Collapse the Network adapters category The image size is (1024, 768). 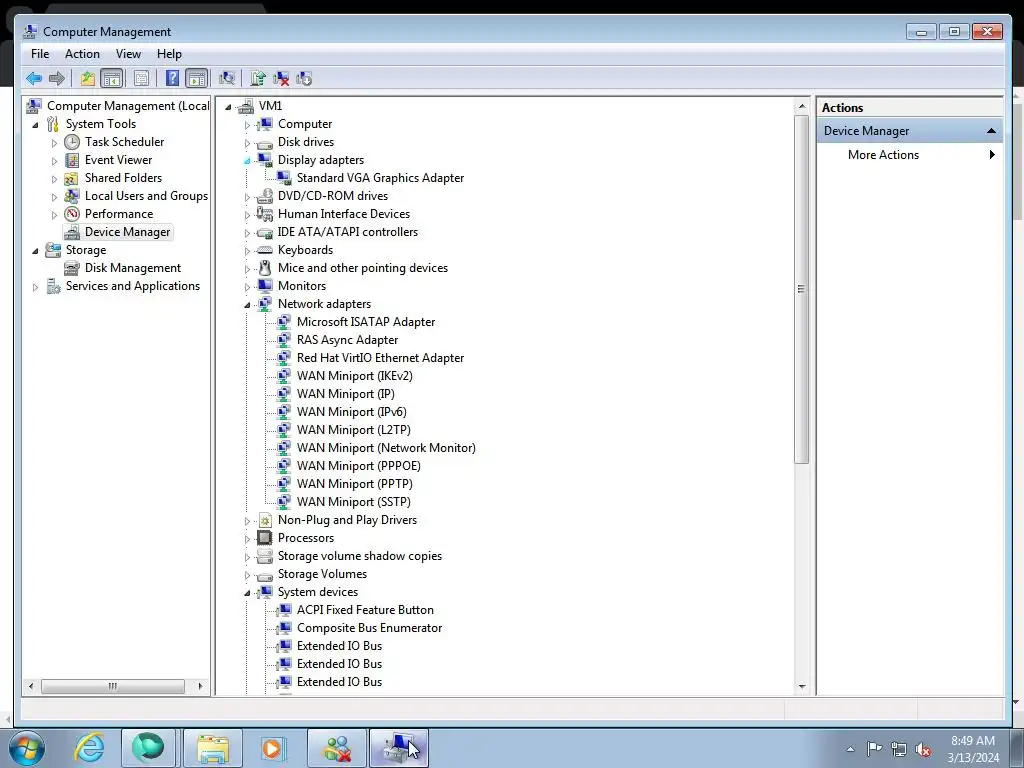247,305
